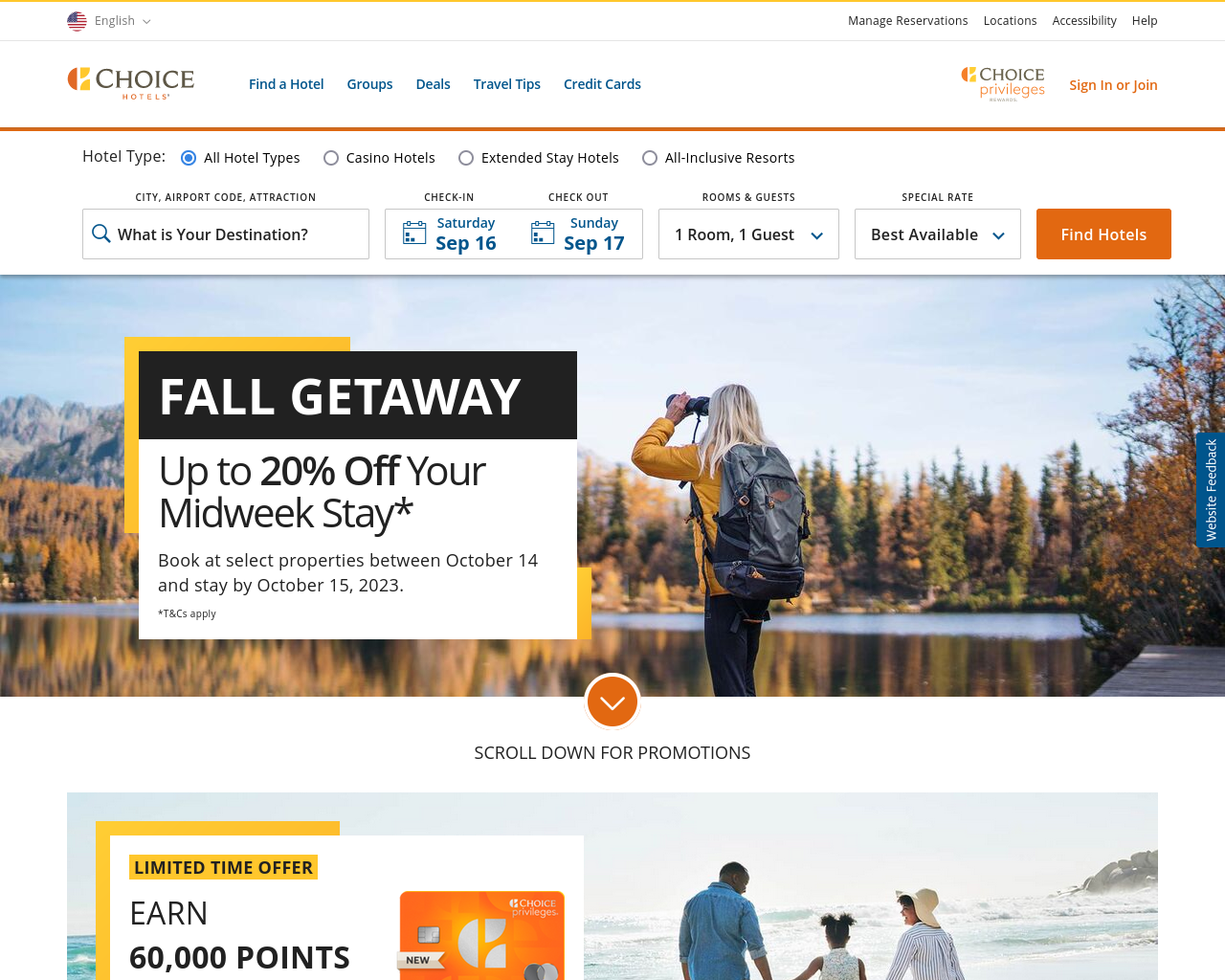The height and width of the screenshot is (980, 1225).
Task: Click the Sign In or Join link
Action: (1113, 85)
